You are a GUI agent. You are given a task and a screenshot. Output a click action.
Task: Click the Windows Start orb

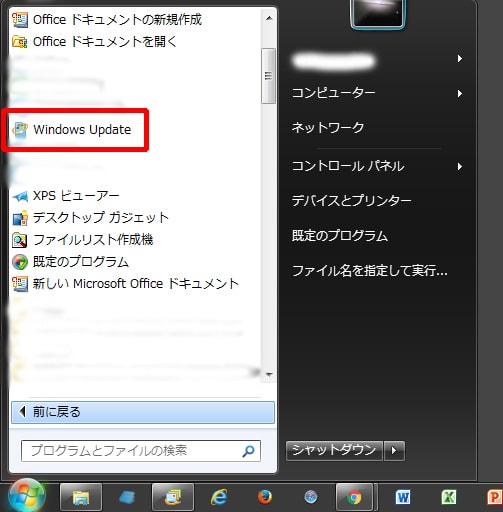click(27, 496)
